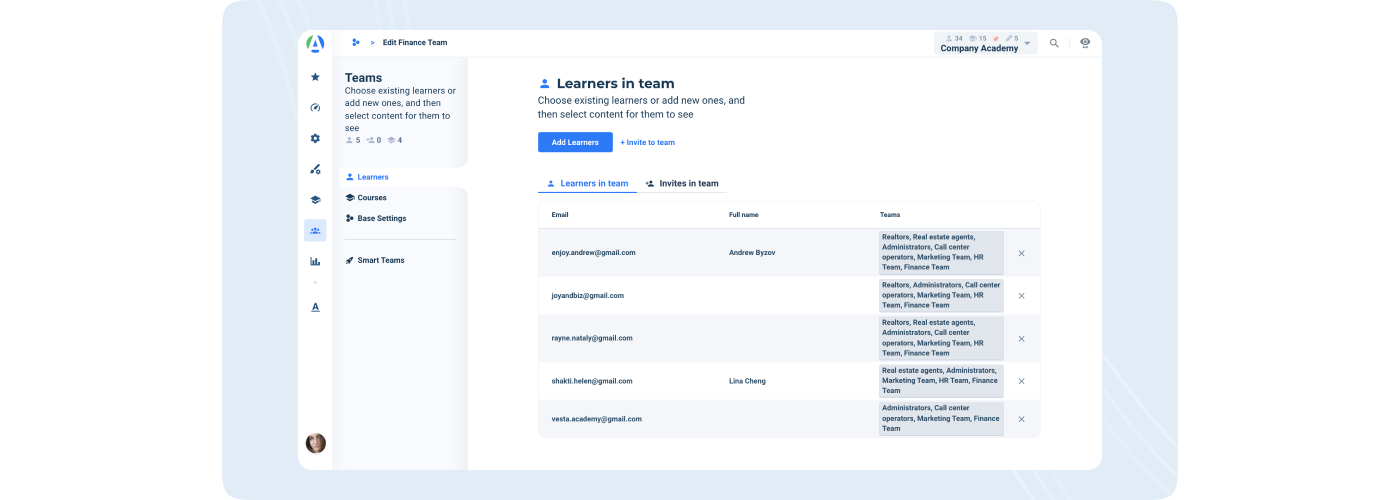Expand the Company Academy dropdown arrow

point(1027,44)
